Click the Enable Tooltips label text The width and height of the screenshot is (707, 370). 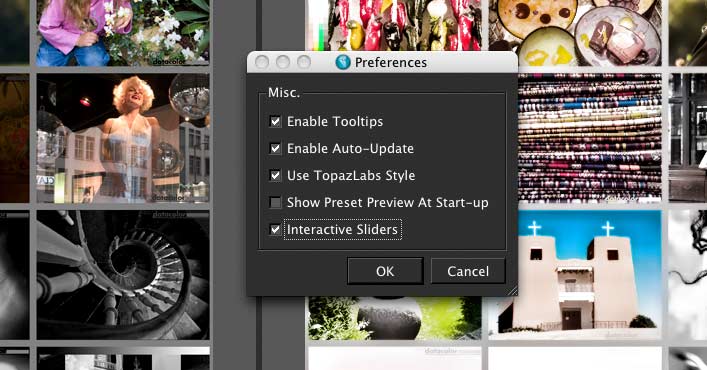click(x=335, y=121)
